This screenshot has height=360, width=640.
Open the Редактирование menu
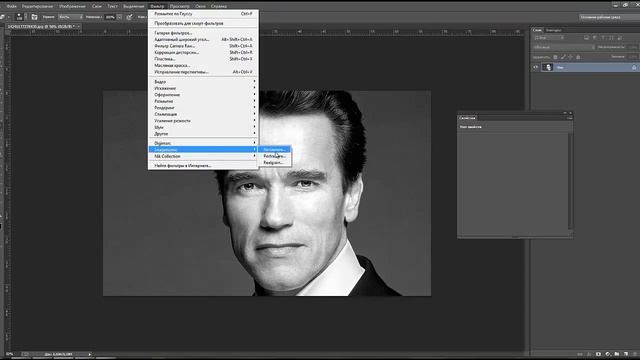[38, 6]
